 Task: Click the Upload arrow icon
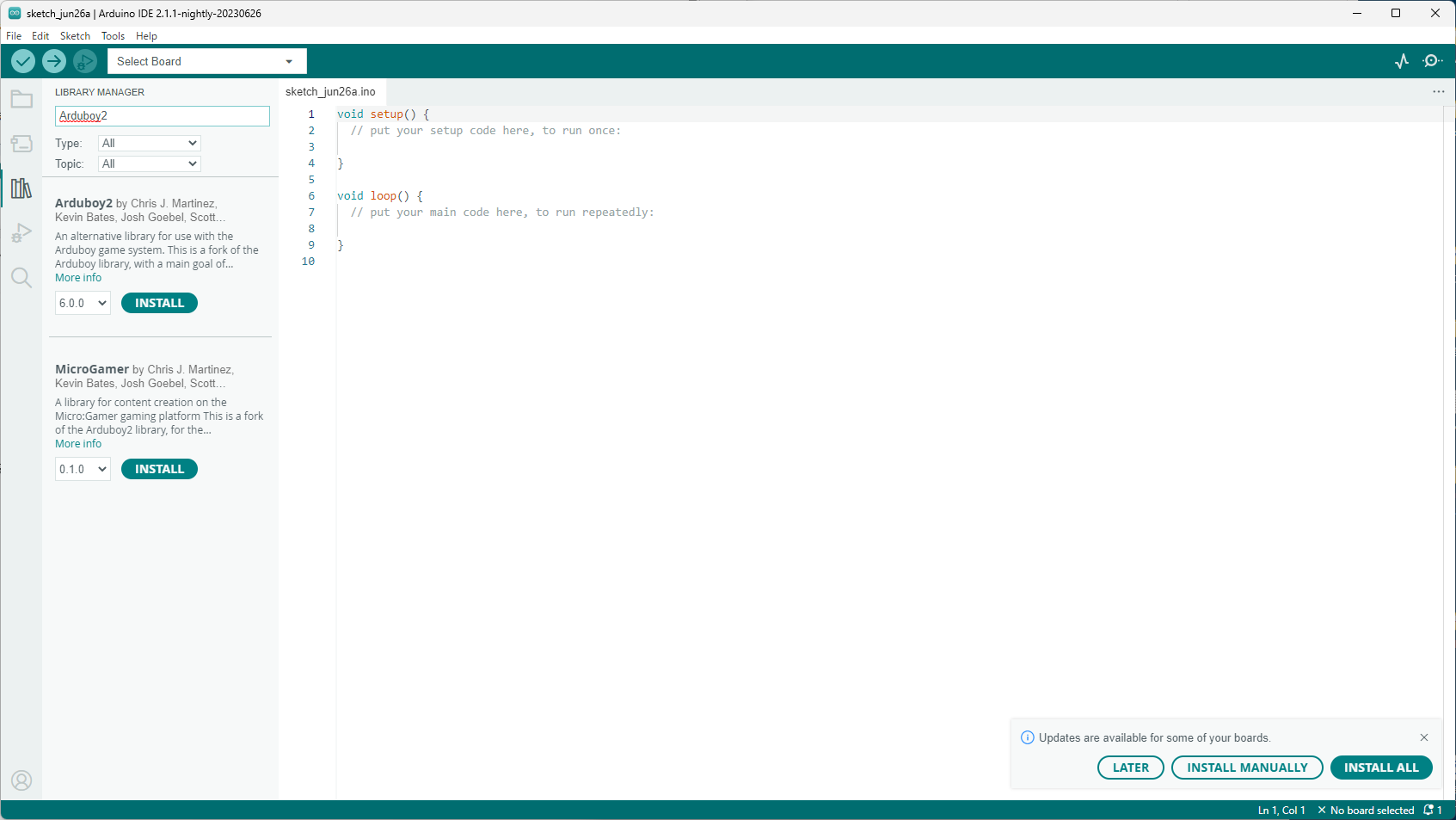tap(54, 61)
